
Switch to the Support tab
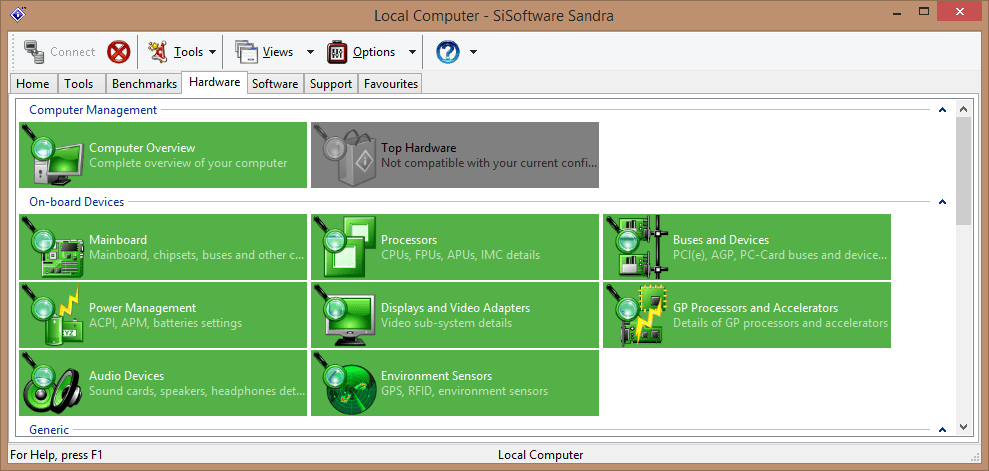(331, 83)
